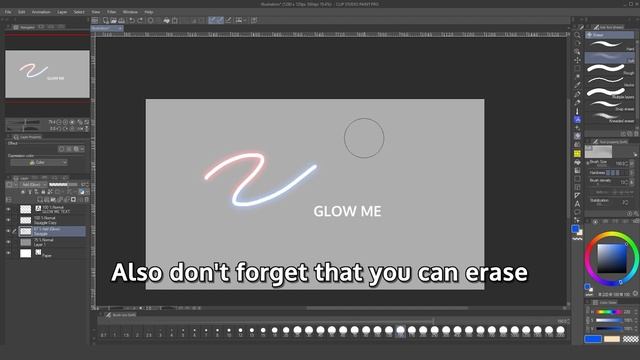Image resolution: width=640 pixels, height=360 pixels.
Task: Click the blue main color swatch at bottom
Action: (593, 339)
